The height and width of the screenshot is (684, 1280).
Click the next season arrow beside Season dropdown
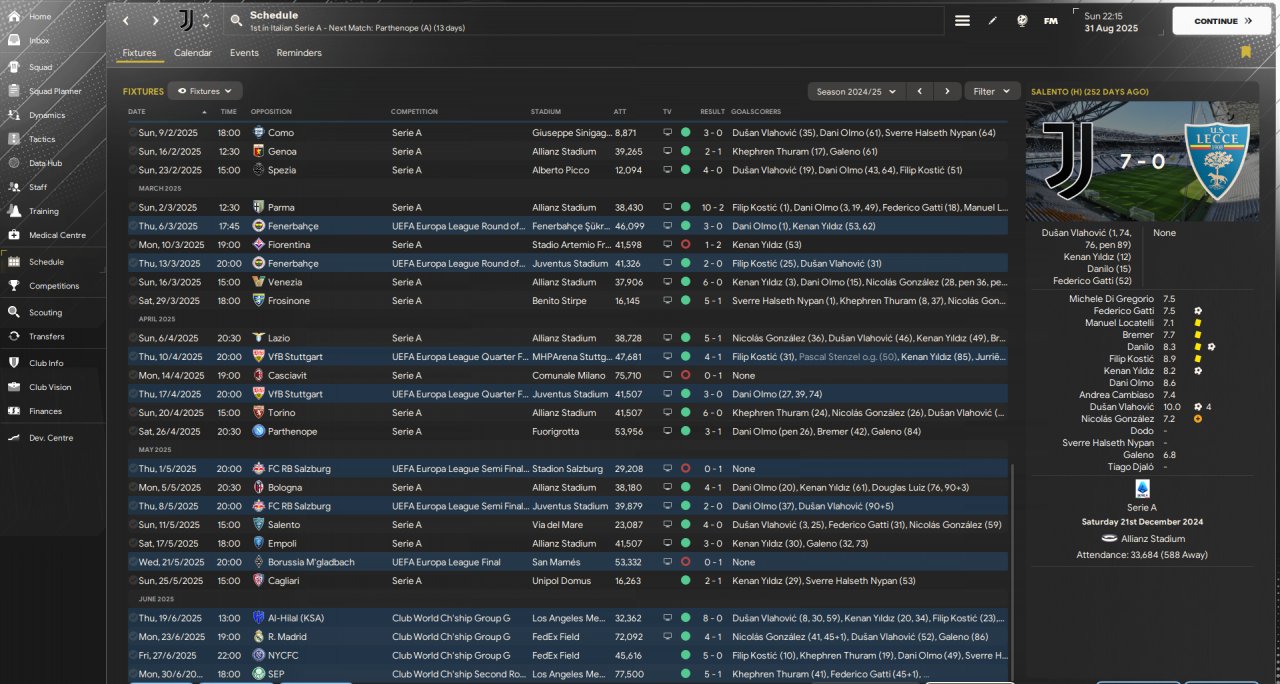(947, 91)
